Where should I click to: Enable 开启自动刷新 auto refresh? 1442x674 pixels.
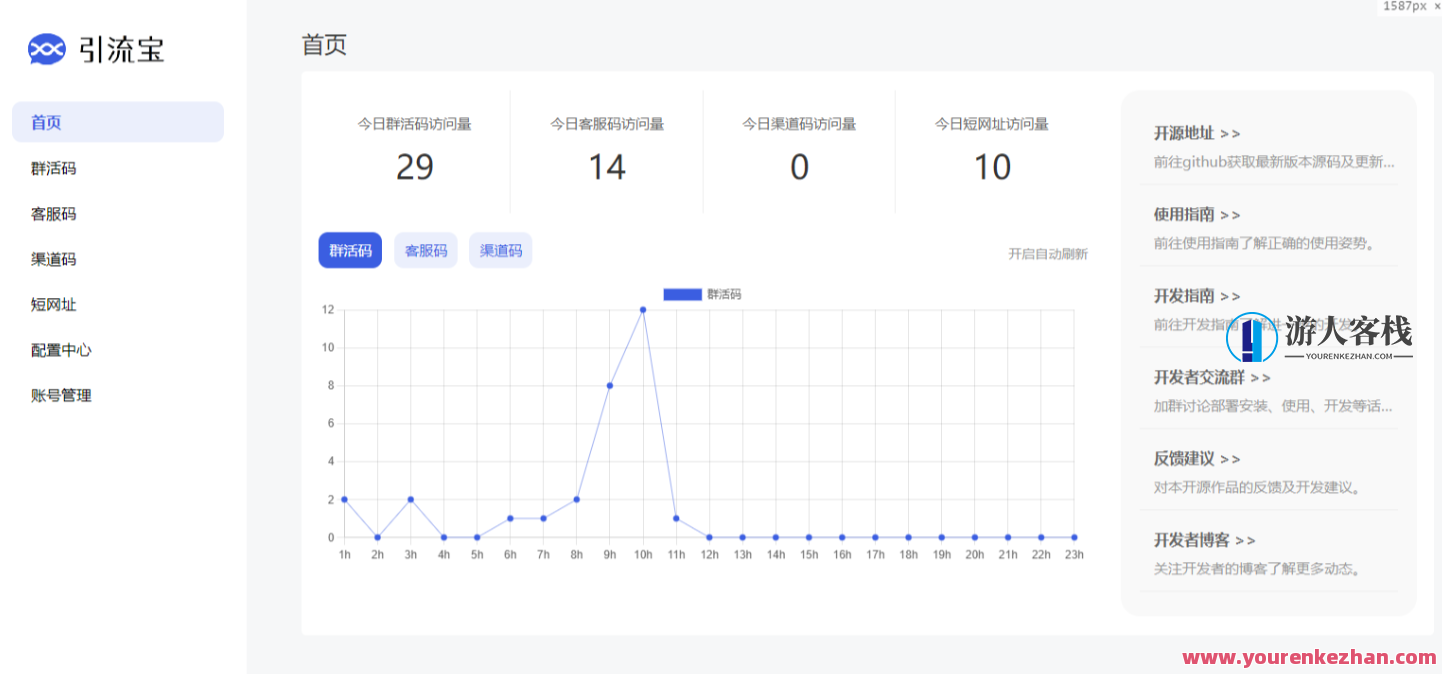1047,254
